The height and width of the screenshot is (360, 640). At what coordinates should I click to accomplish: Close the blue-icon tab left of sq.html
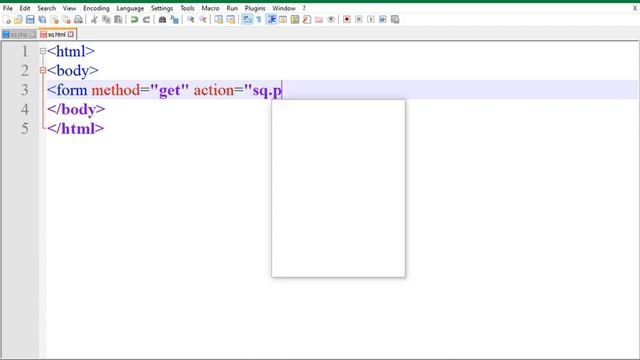pos(33,35)
